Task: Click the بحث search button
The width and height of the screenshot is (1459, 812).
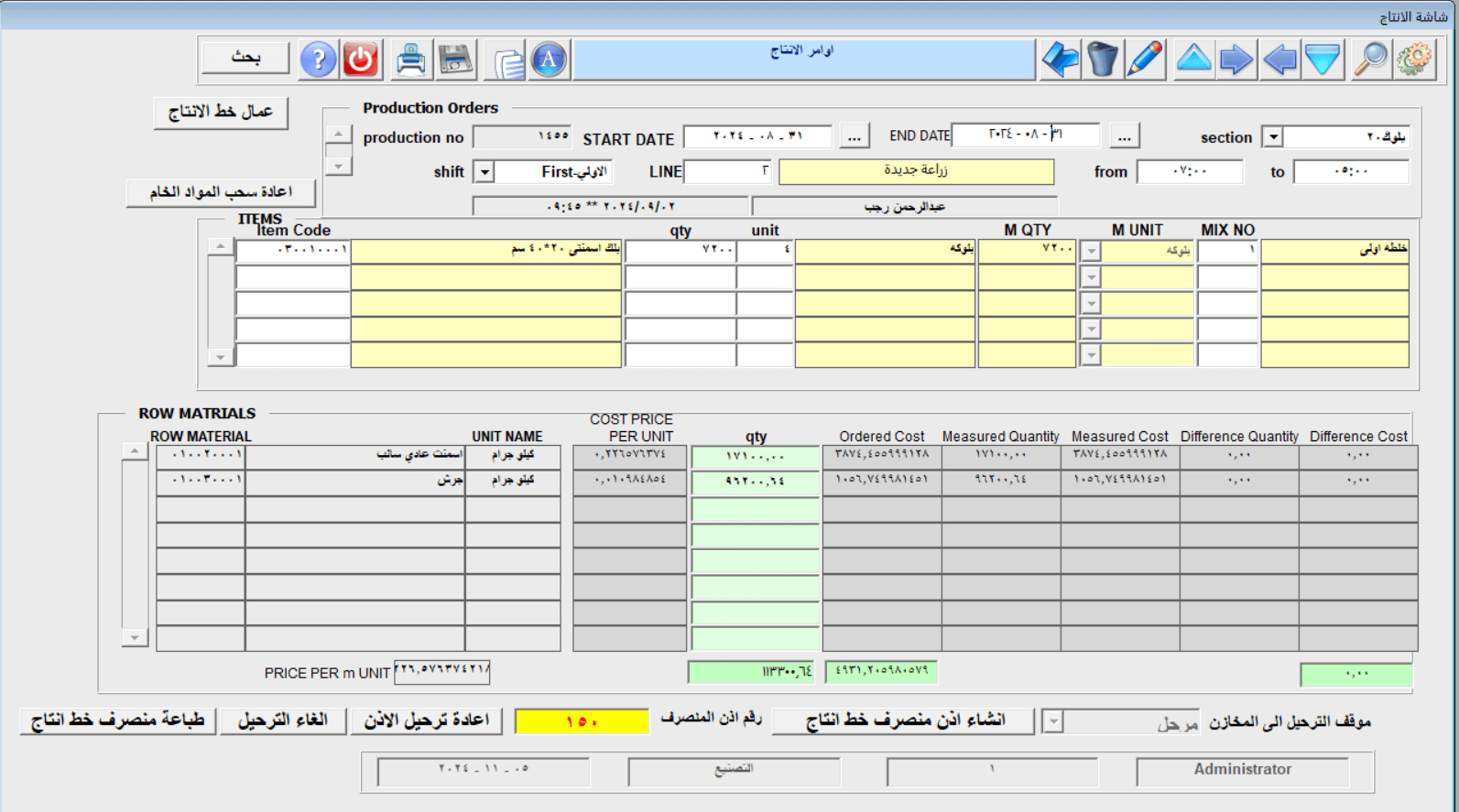Action: point(245,58)
